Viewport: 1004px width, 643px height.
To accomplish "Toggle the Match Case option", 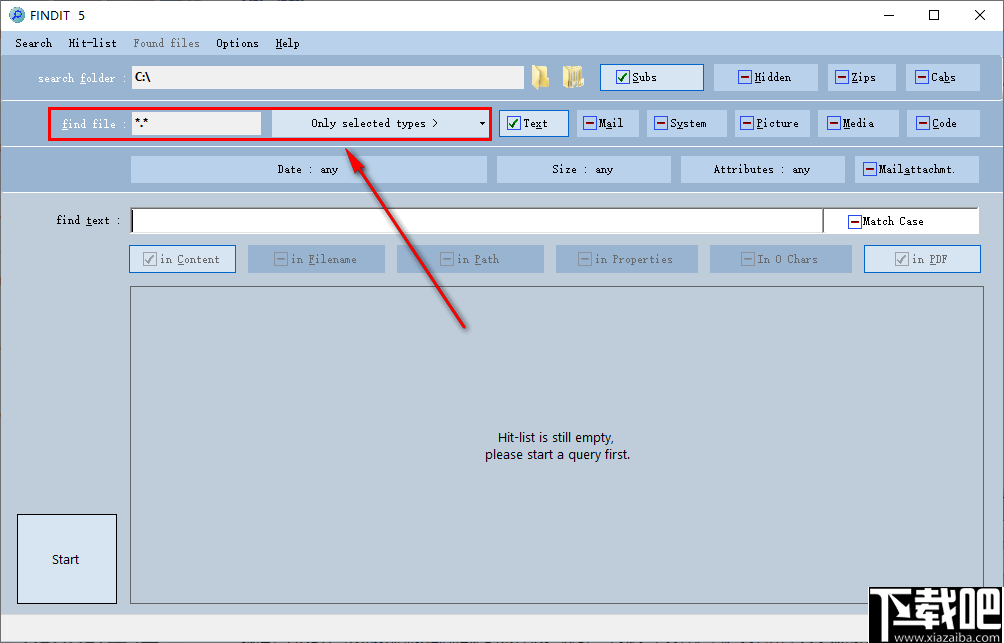I will coord(900,221).
